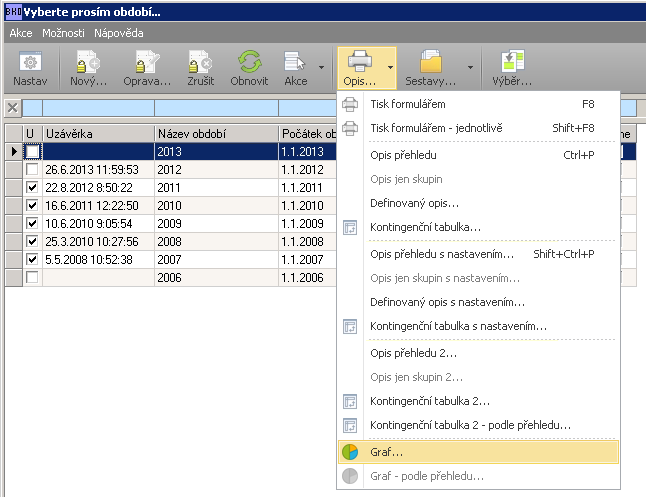Click the BHO application icon in title bar
Image resolution: width=646 pixels, height=497 pixels.
[x=13, y=12]
